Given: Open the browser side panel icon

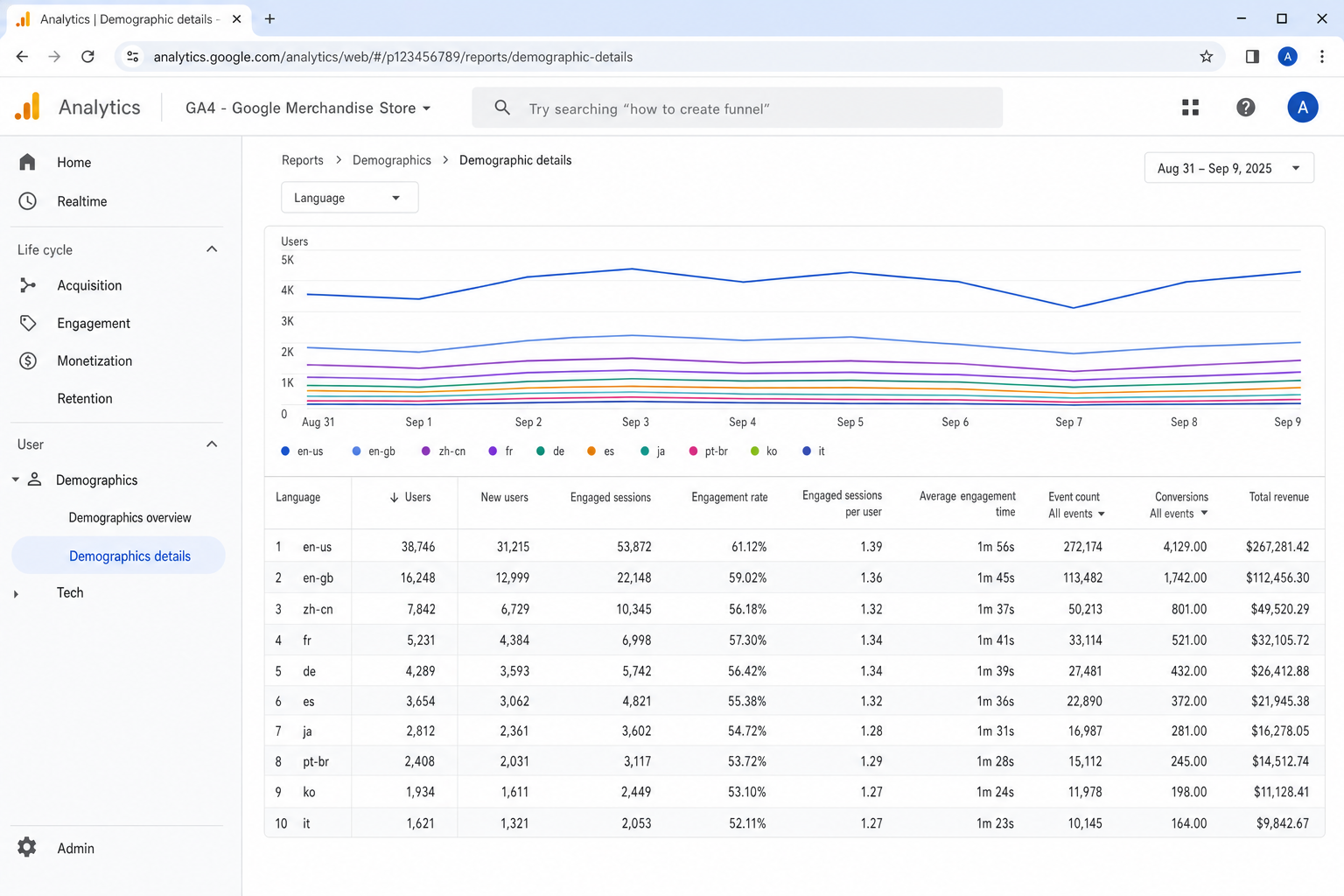Looking at the screenshot, I should click(1252, 57).
